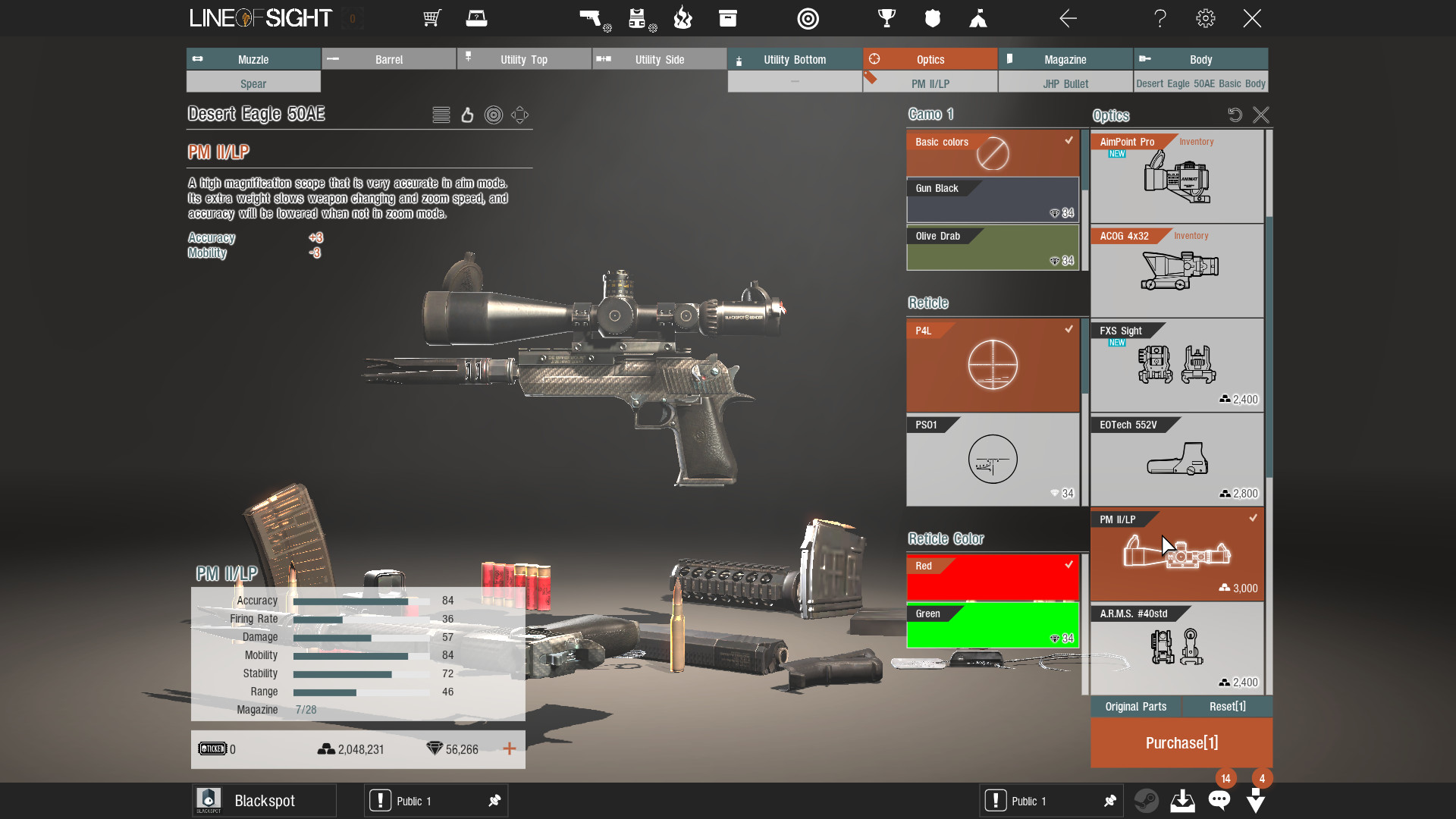Select the trophy/achievement icon

[884, 17]
